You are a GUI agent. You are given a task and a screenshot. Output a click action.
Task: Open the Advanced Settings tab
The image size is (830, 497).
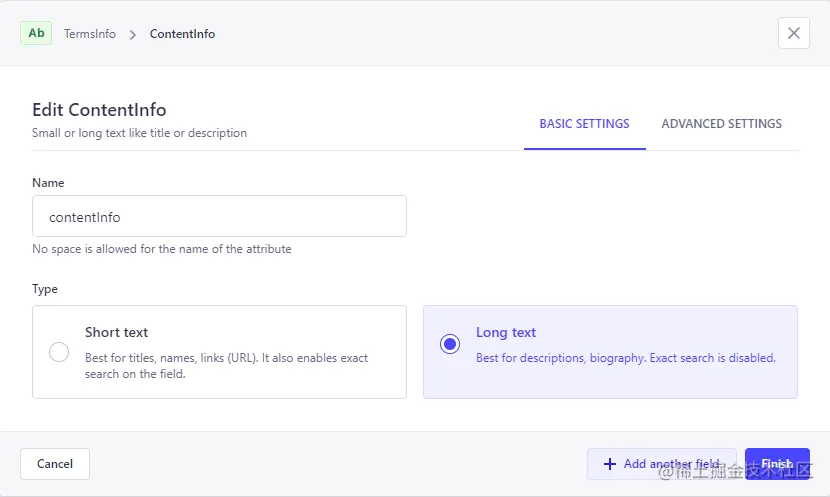[721, 124]
